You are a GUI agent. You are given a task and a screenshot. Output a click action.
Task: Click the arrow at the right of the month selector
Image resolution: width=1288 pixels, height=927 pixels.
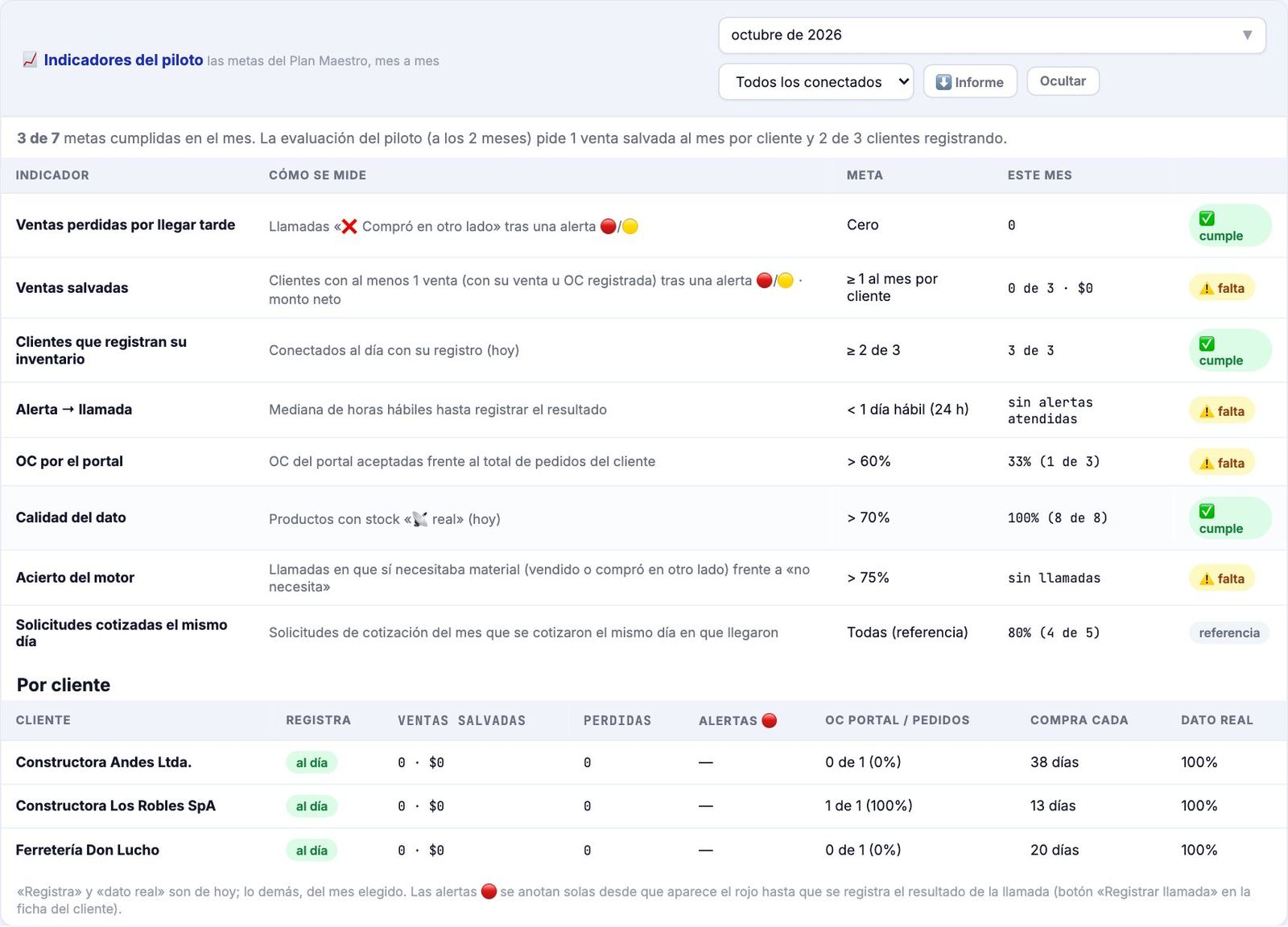(x=1248, y=35)
